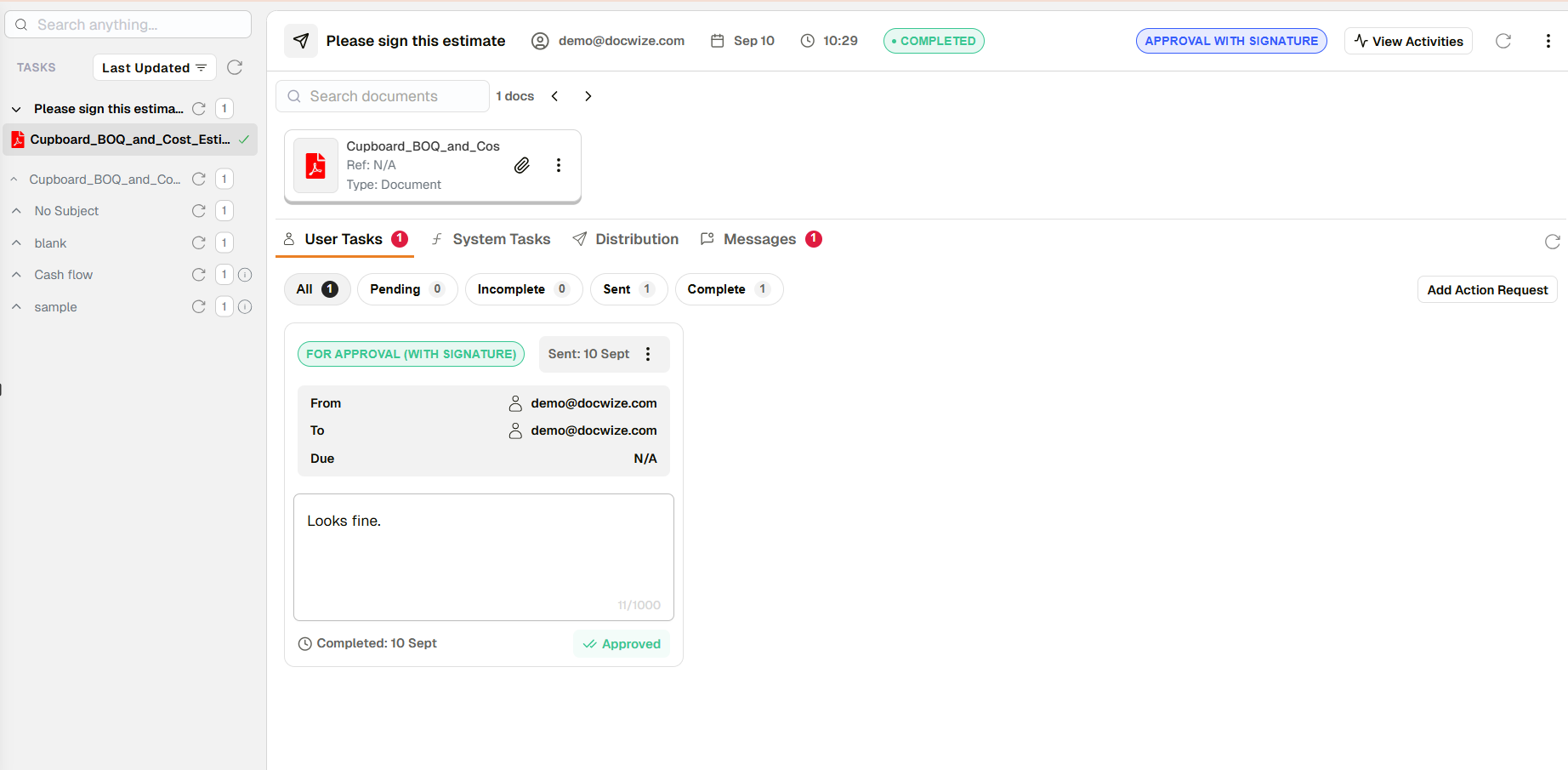Viewport: 1568px width, 770px height.
Task: Click the calendar icon beside Sep 10
Action: (x=717, y=40)
